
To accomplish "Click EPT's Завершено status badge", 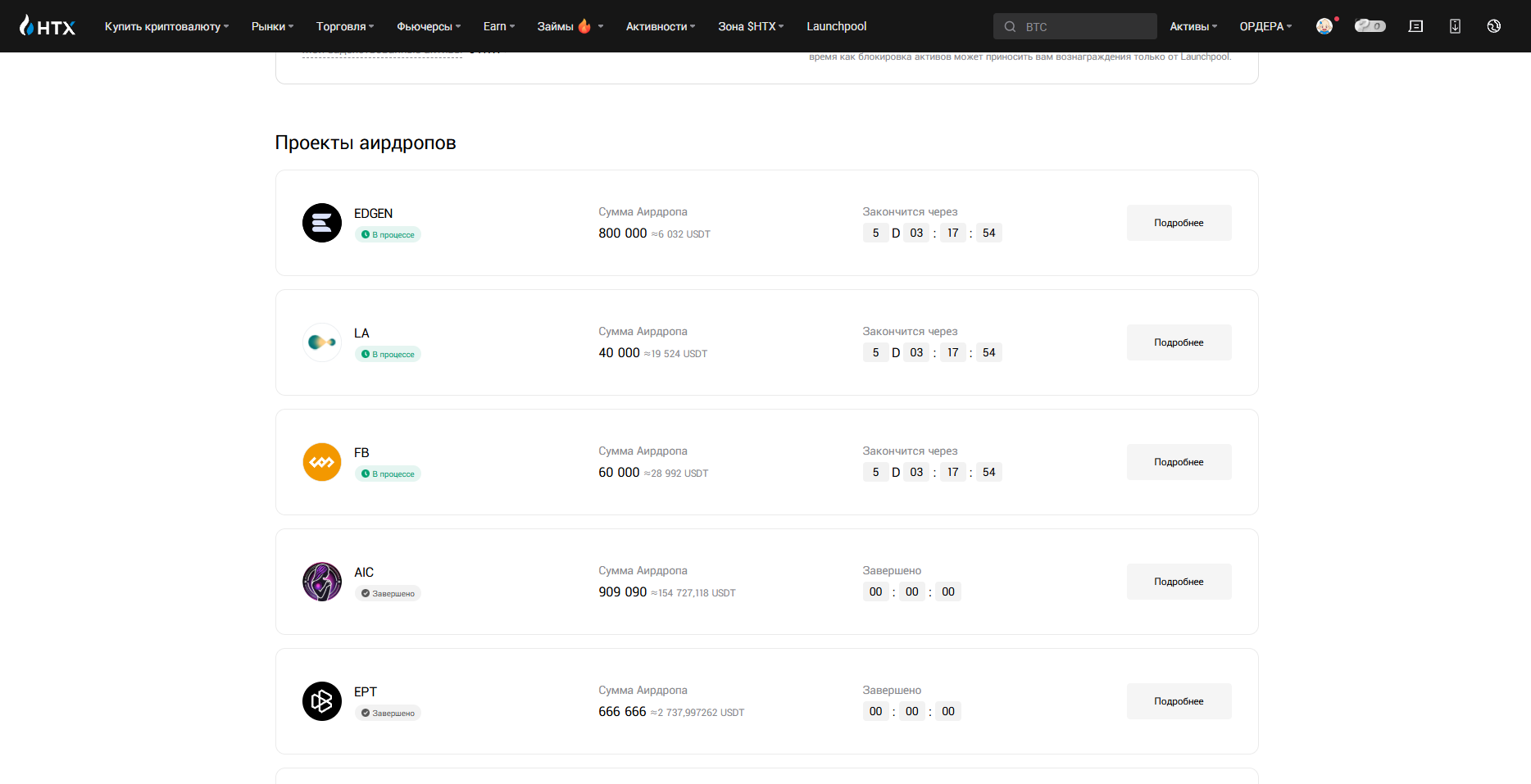I will (388, 713).
